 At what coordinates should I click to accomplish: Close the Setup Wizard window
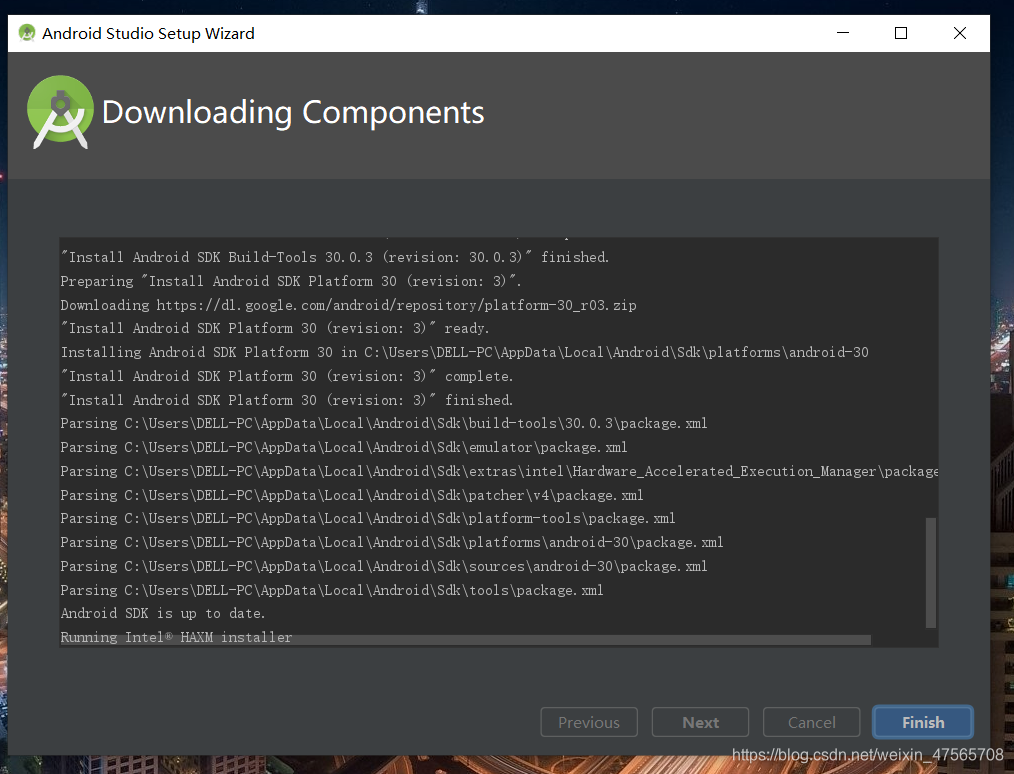pyautogui.click(x=960, y=33)
